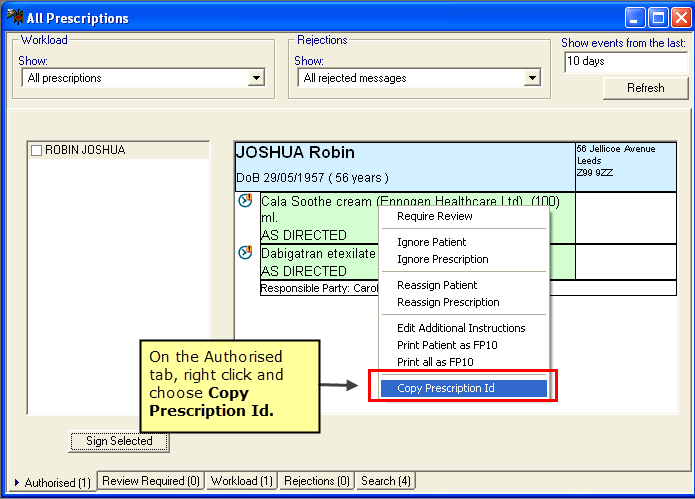
Task: Click the Cala Soothe cream prescription status icon
Action: [x=245, y=201]
